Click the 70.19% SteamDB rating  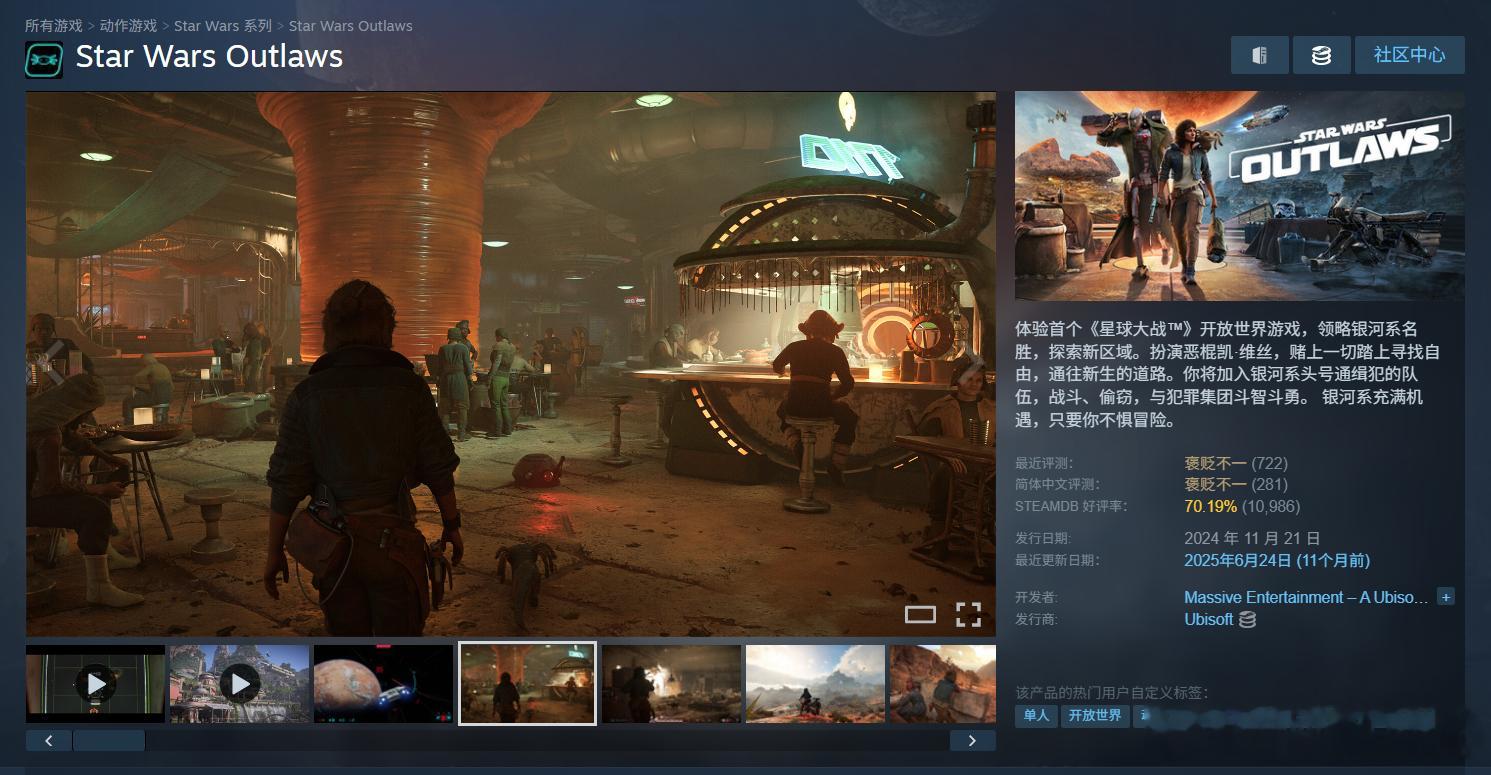(1211, 506)
